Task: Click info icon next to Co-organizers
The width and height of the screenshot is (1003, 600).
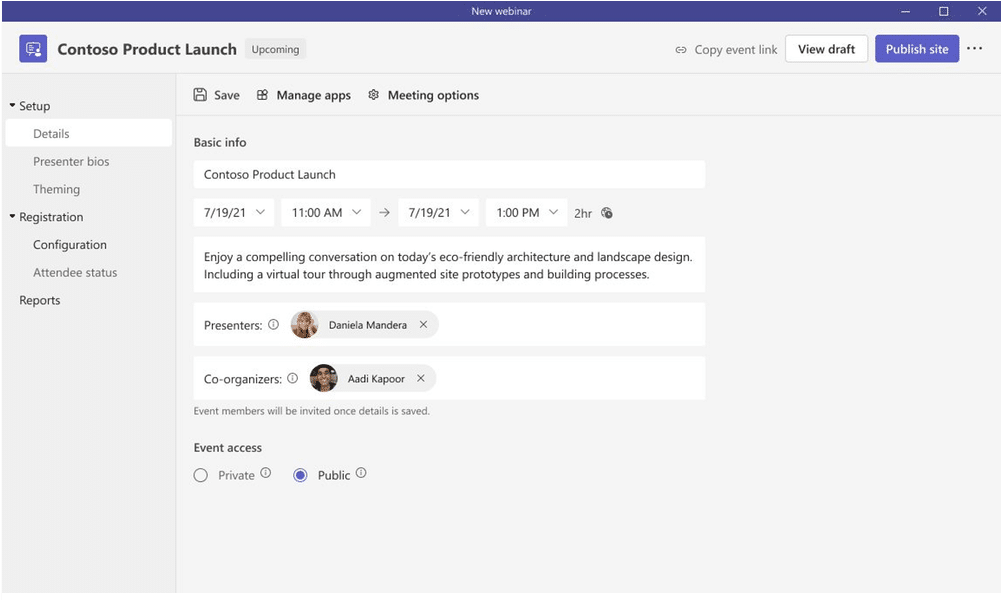Action: coord(292,379)
